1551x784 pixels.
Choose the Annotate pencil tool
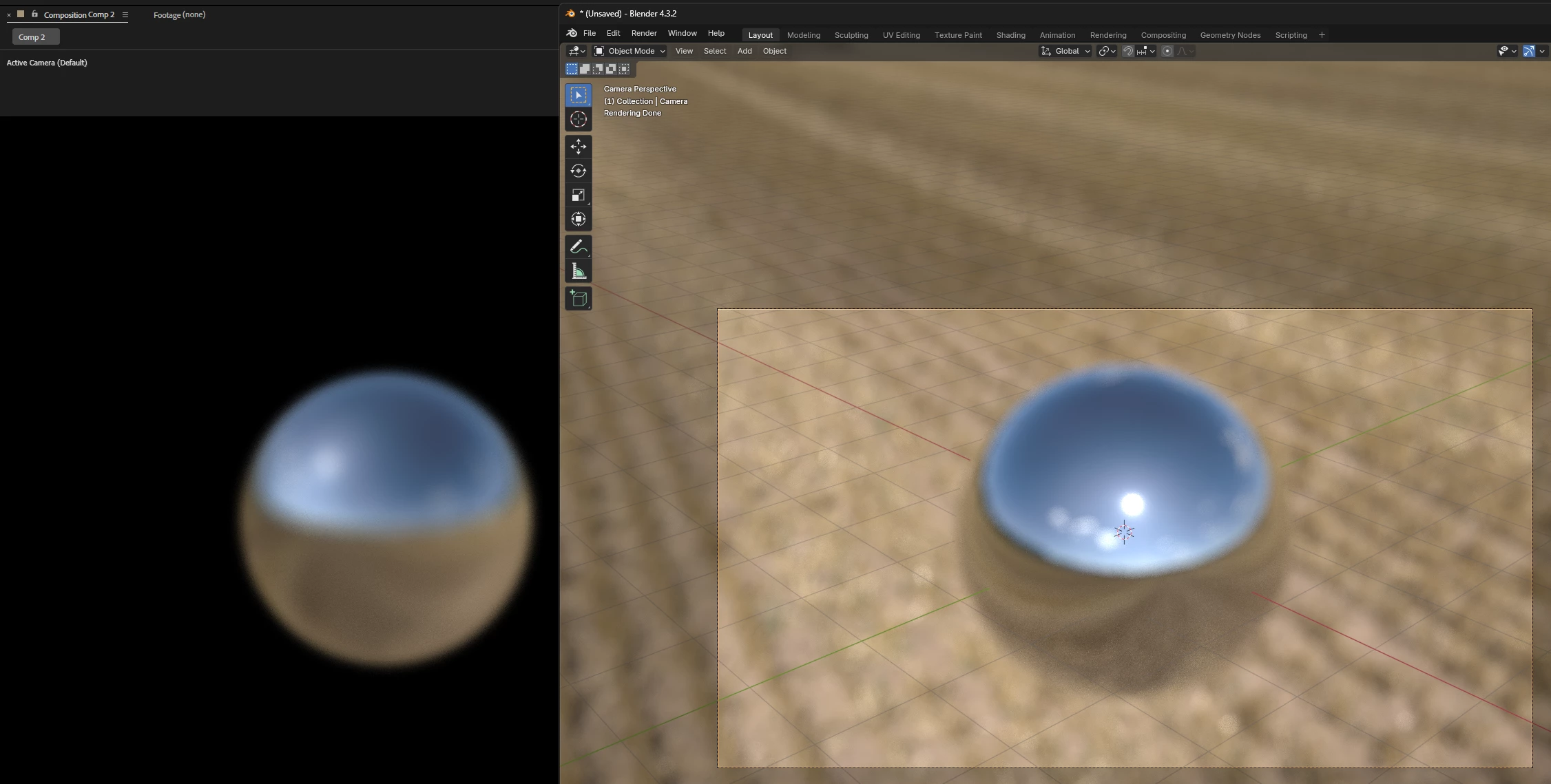pyautogui.click(x=578, y=247)
